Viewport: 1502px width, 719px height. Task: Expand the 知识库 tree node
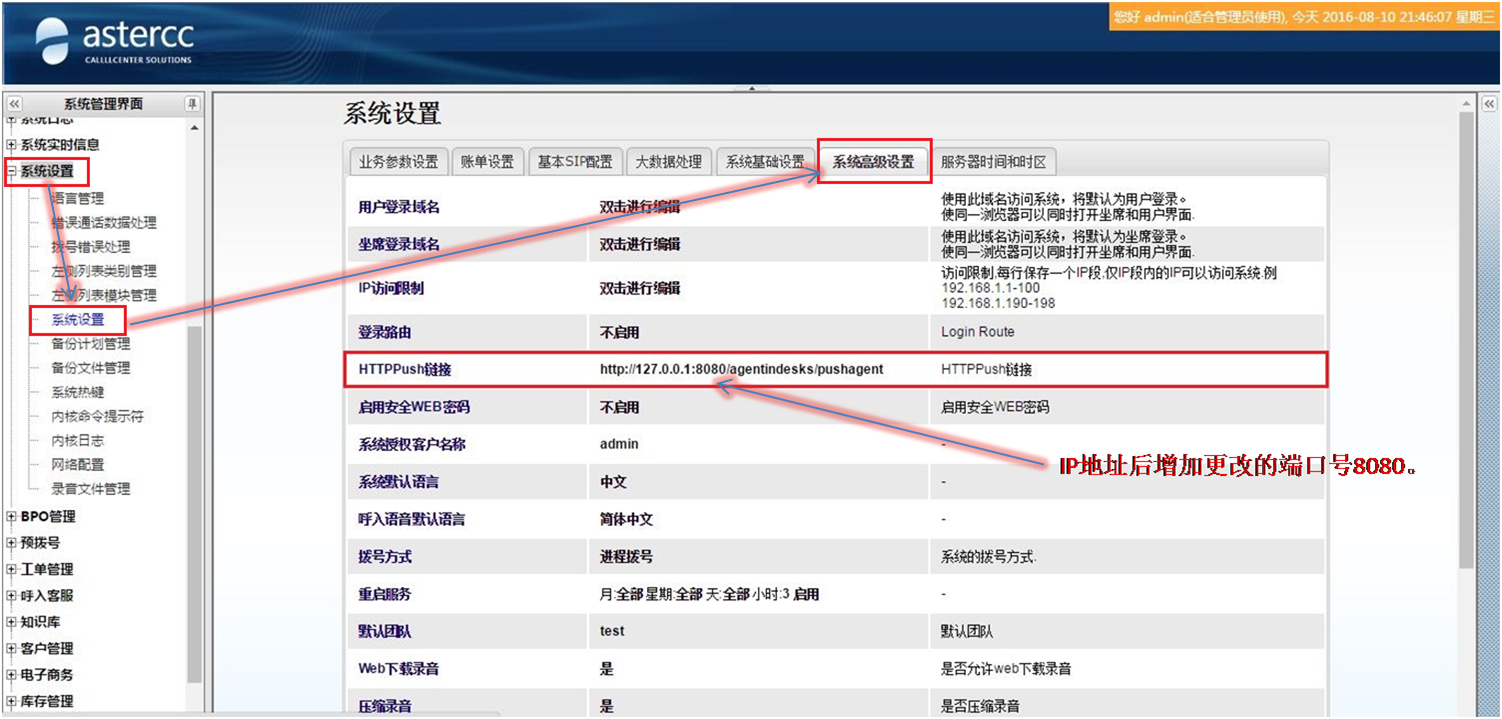click(x=12, y=622)
